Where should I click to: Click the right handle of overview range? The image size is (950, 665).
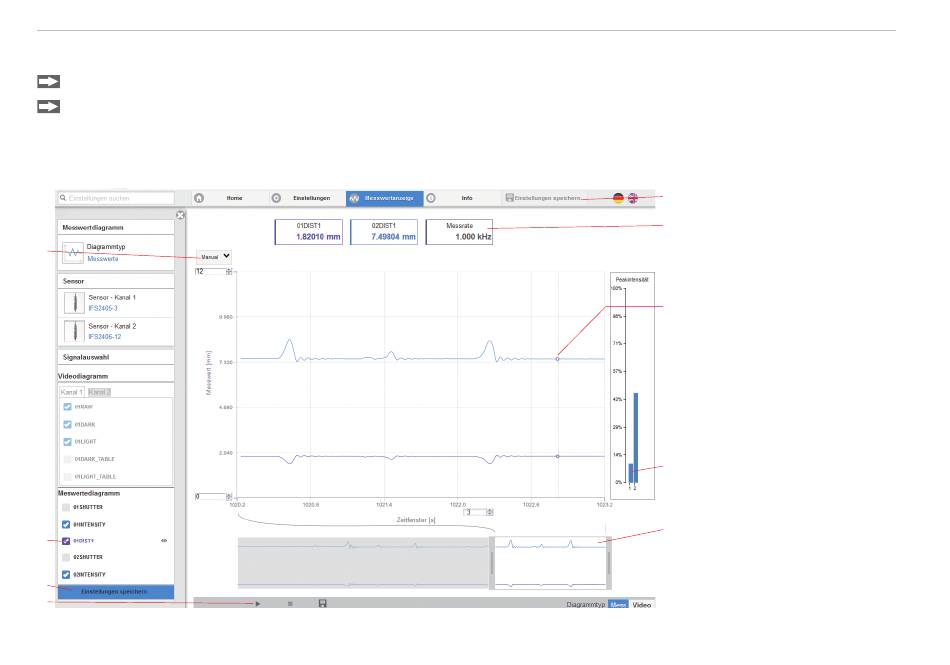[x=608, y=563]
